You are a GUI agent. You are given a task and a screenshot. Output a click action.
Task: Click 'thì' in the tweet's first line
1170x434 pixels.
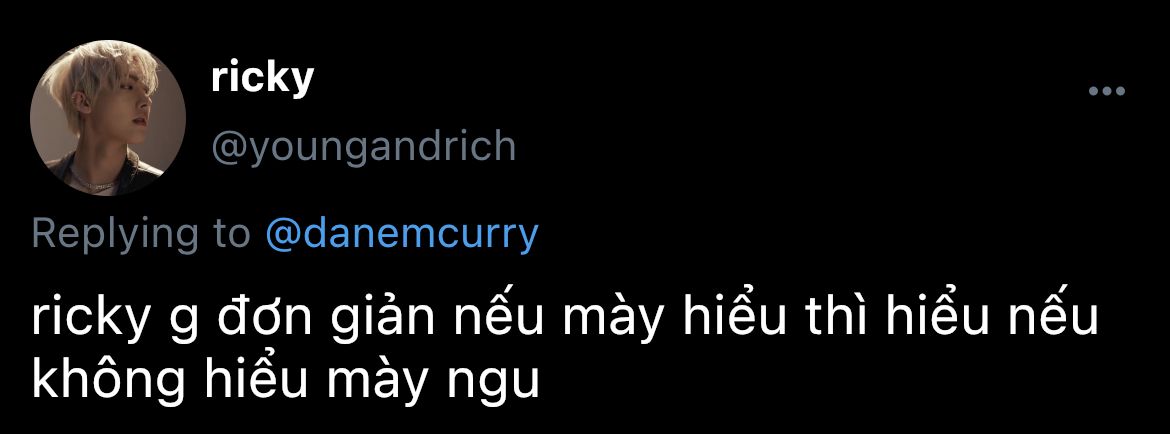click(843, 318)
